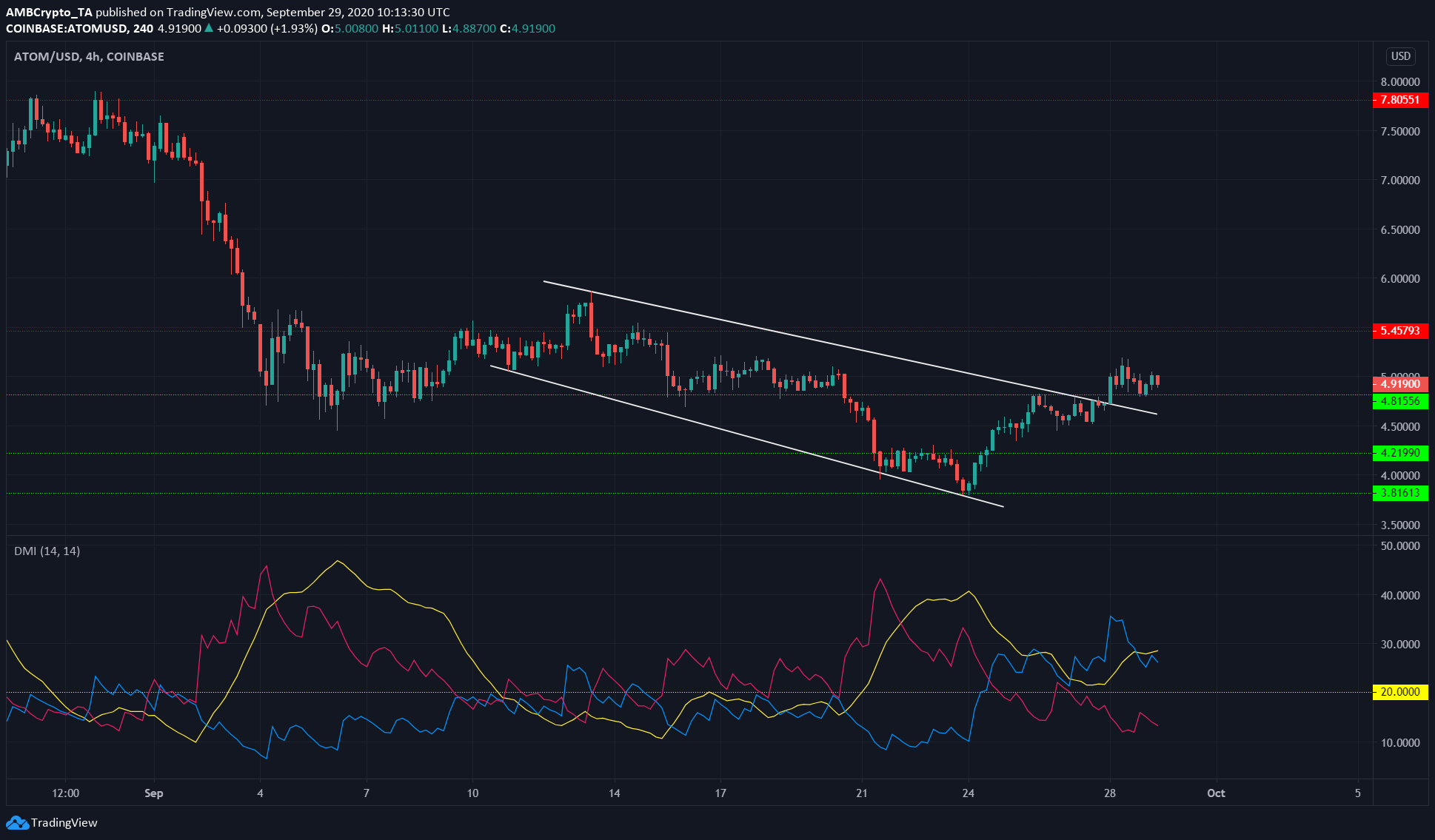Click the 40.0000 DMI axis value
This screenshot has width=1435, height=840.
(1400, 595)
